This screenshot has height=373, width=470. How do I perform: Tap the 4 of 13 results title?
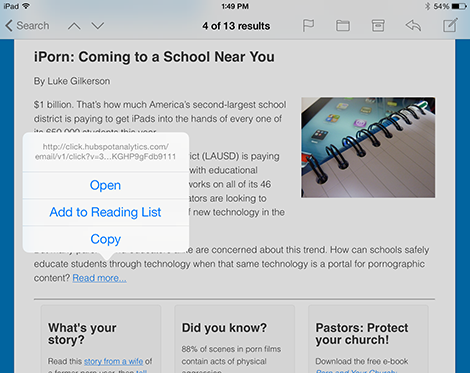(x=236, y=26)
